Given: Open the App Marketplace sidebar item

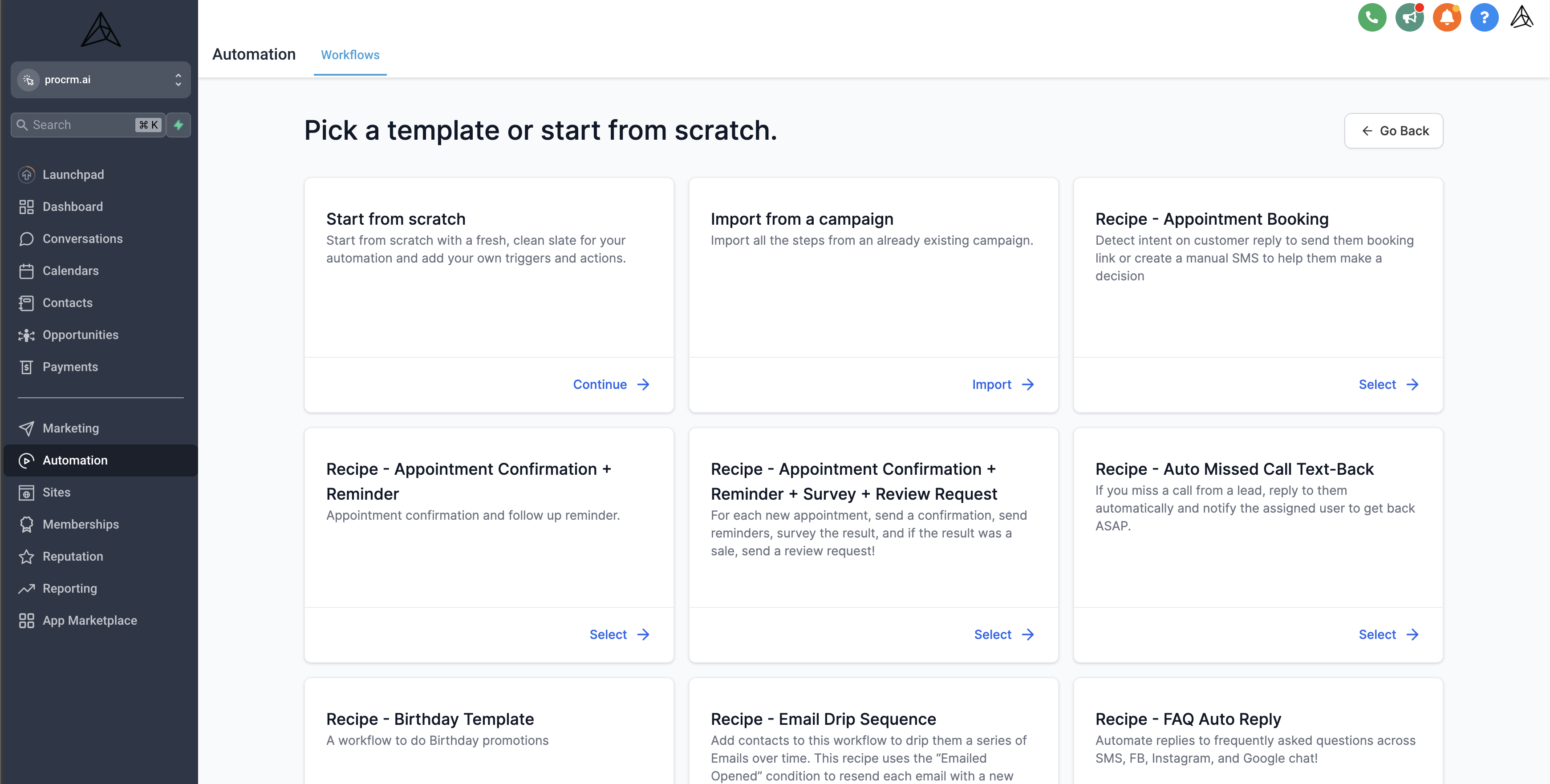Looking at the screenshot, I should click(x=89, y=620).
